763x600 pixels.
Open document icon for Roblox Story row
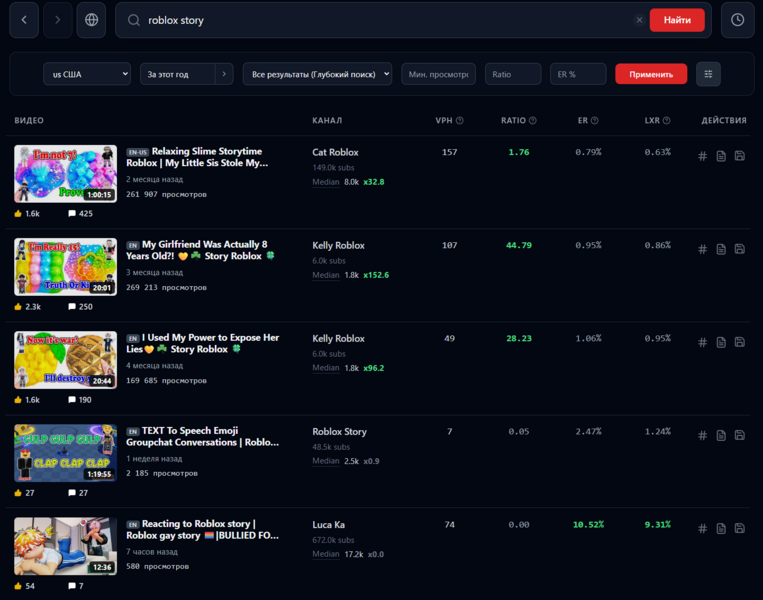coord(721,435)
